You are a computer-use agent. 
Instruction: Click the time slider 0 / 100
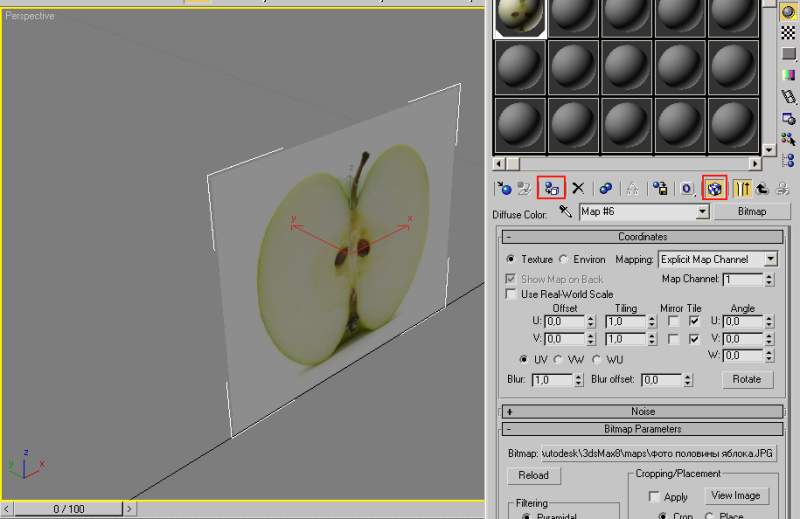pos(69,509)
